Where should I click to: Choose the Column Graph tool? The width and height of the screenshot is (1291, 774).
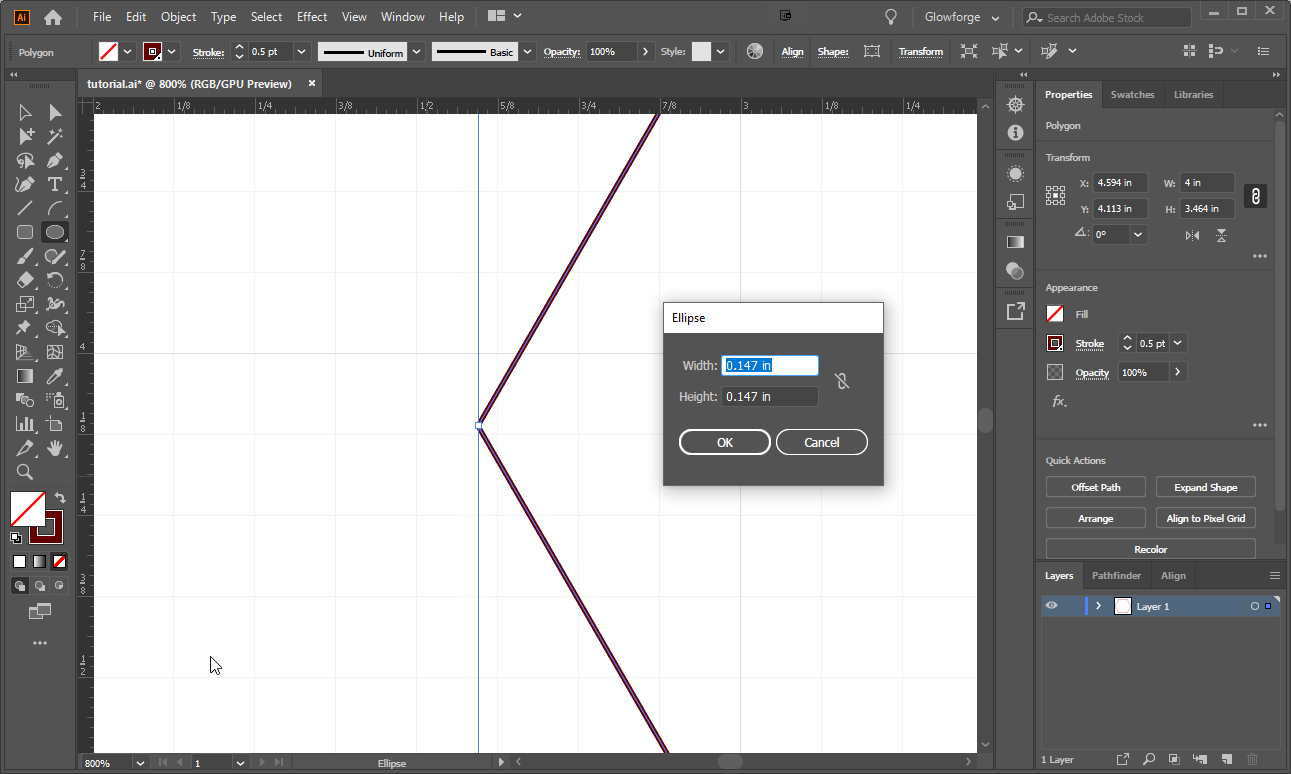coord(25,424)
